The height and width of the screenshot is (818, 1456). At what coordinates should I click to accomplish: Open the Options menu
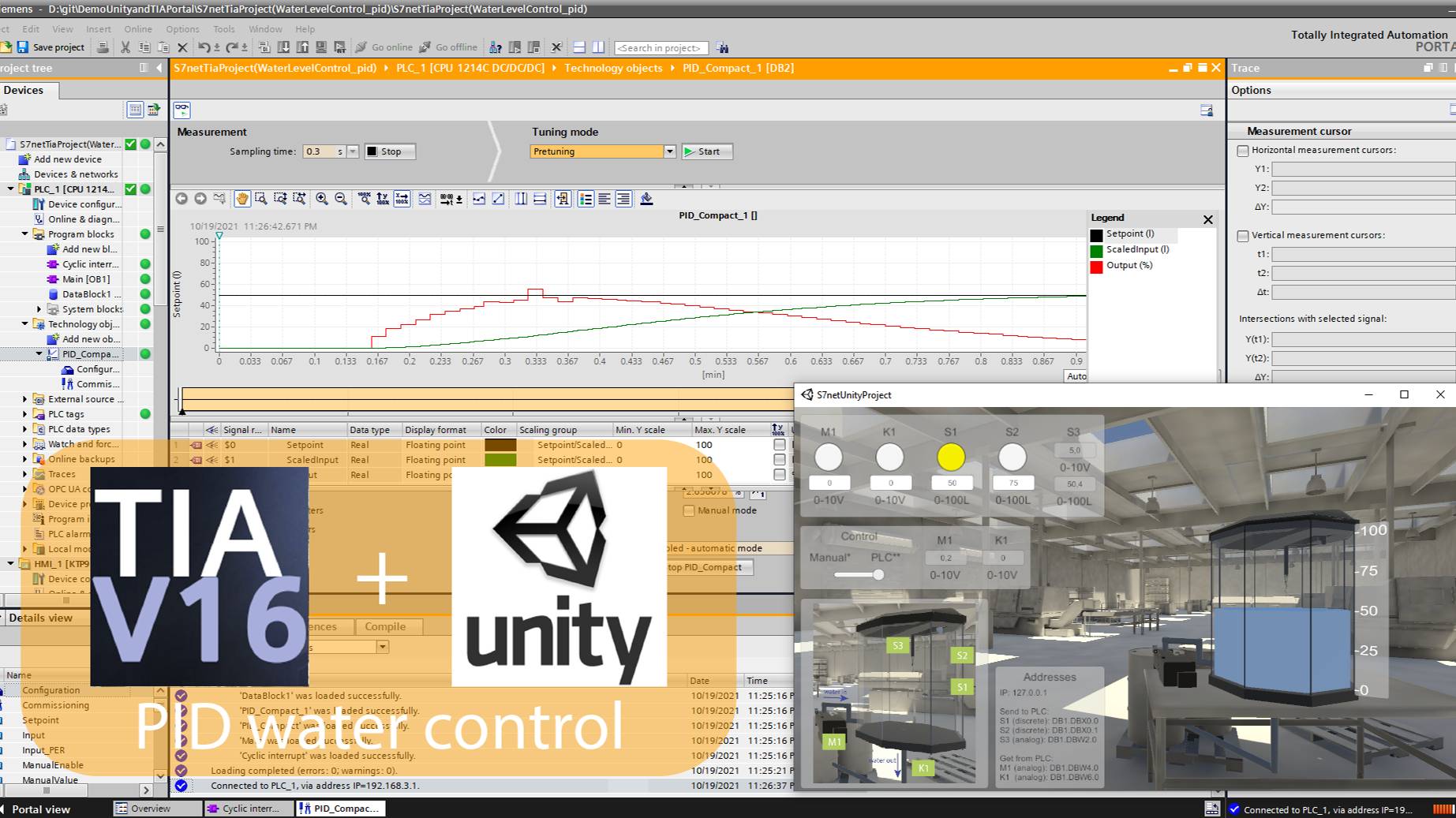coord(182,29)
